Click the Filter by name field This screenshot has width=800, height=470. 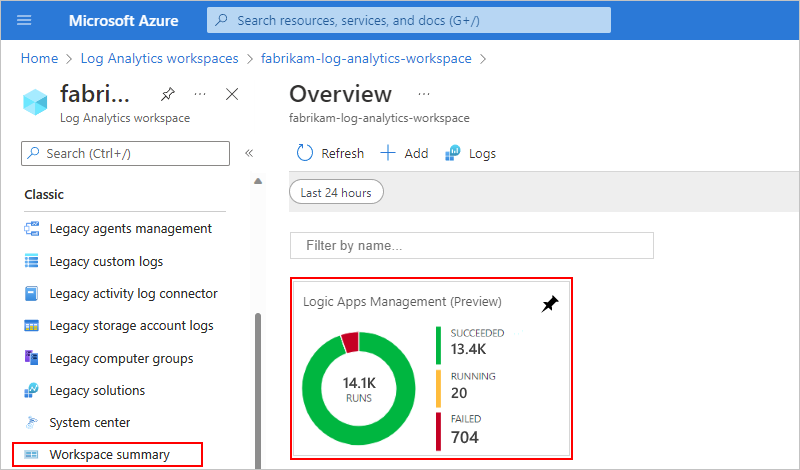click(471, 245)
